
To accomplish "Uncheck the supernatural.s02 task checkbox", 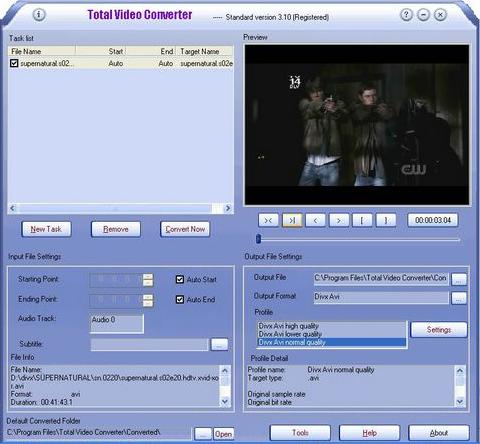I will point(14,63).
